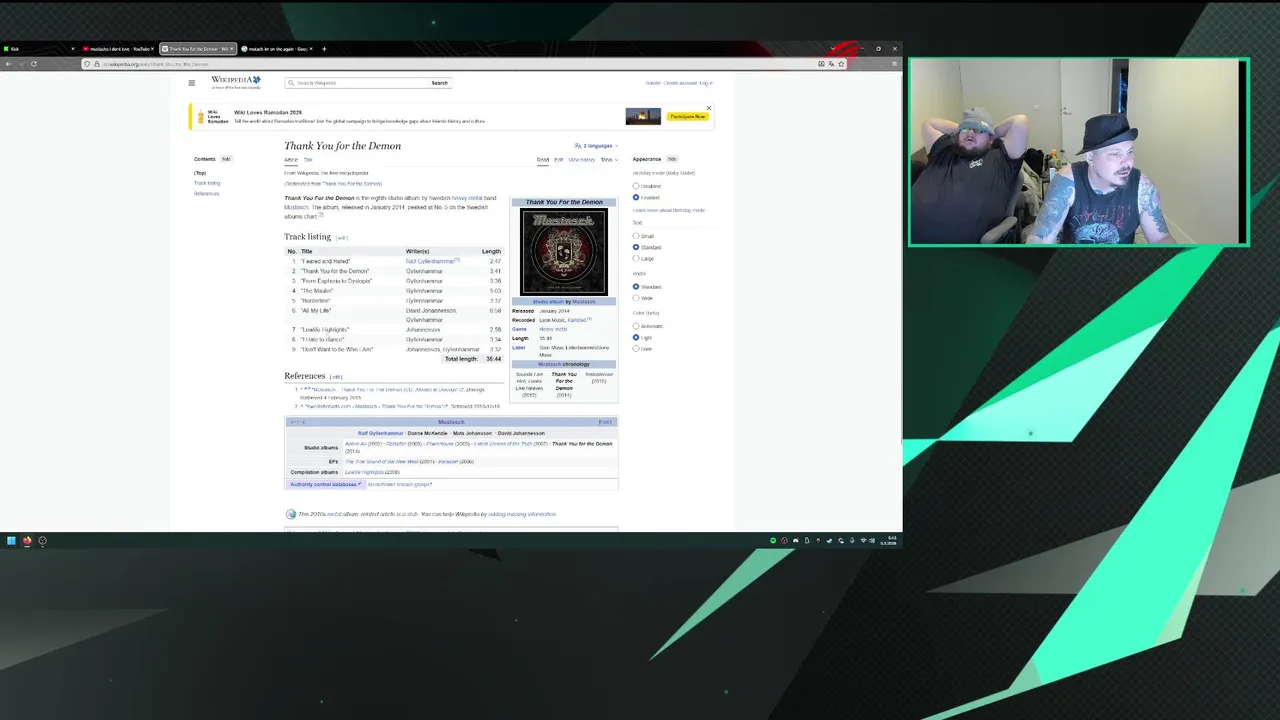Image resolution: width=1280 pixels, height=720 pixels.
Task: Jump to References in Contents
Action: (x=206, y=193)
